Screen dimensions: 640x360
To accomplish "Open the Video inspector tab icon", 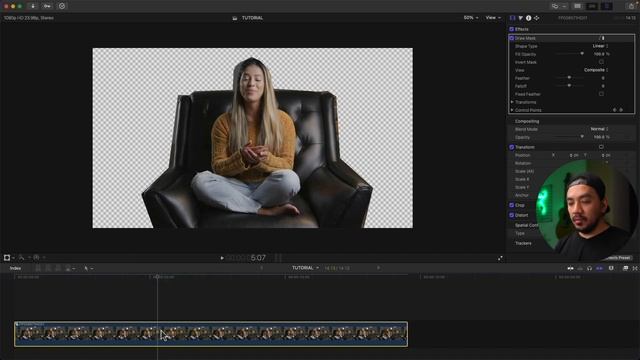I will click(x=513, y=18).
